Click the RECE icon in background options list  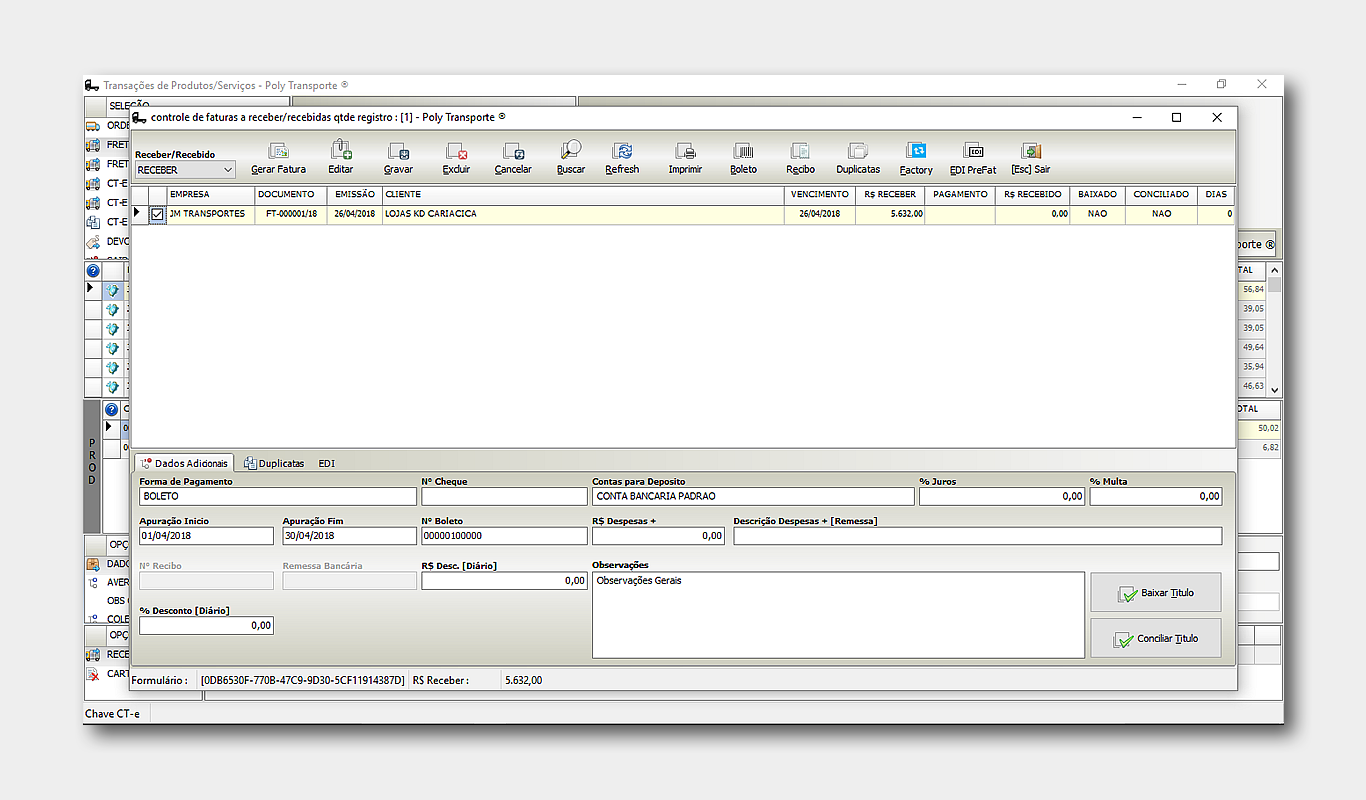click(93, 655)
